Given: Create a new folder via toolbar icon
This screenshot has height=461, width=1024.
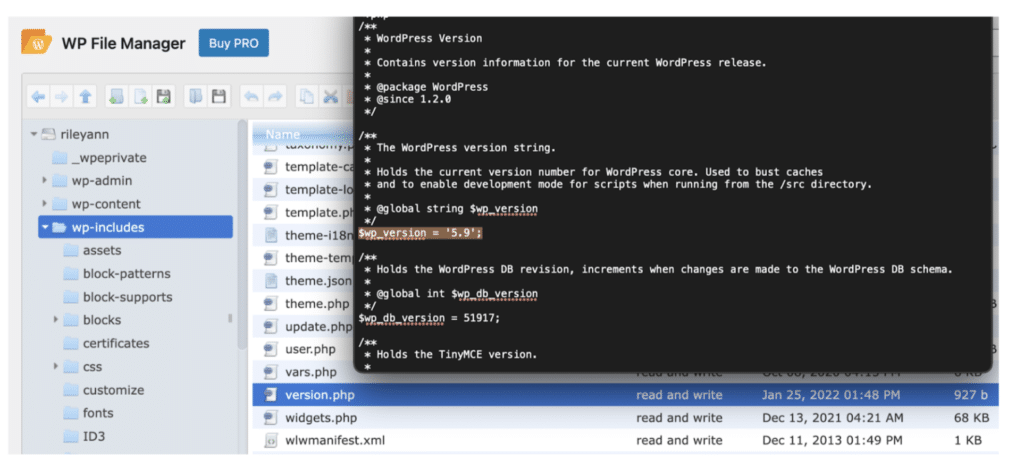Looking at the screenshot, I should tap(117, 97).
